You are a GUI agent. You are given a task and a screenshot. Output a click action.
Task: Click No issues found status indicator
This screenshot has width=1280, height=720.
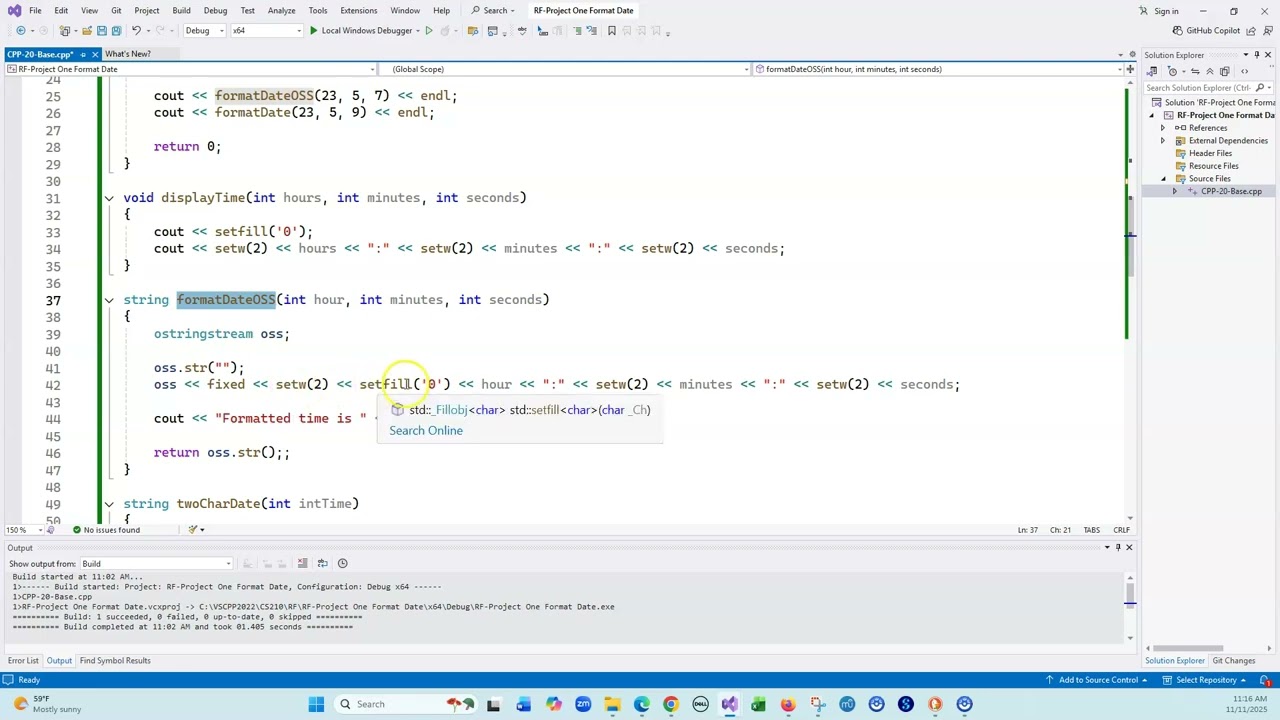tap(106, 530)
